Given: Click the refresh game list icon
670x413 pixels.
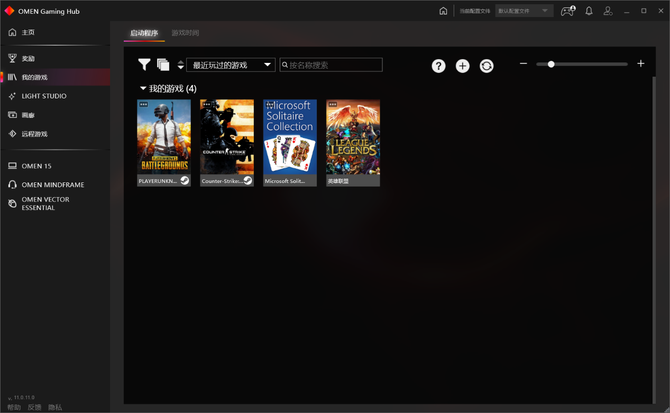Looking at the screenshot, I should (486, 66).
